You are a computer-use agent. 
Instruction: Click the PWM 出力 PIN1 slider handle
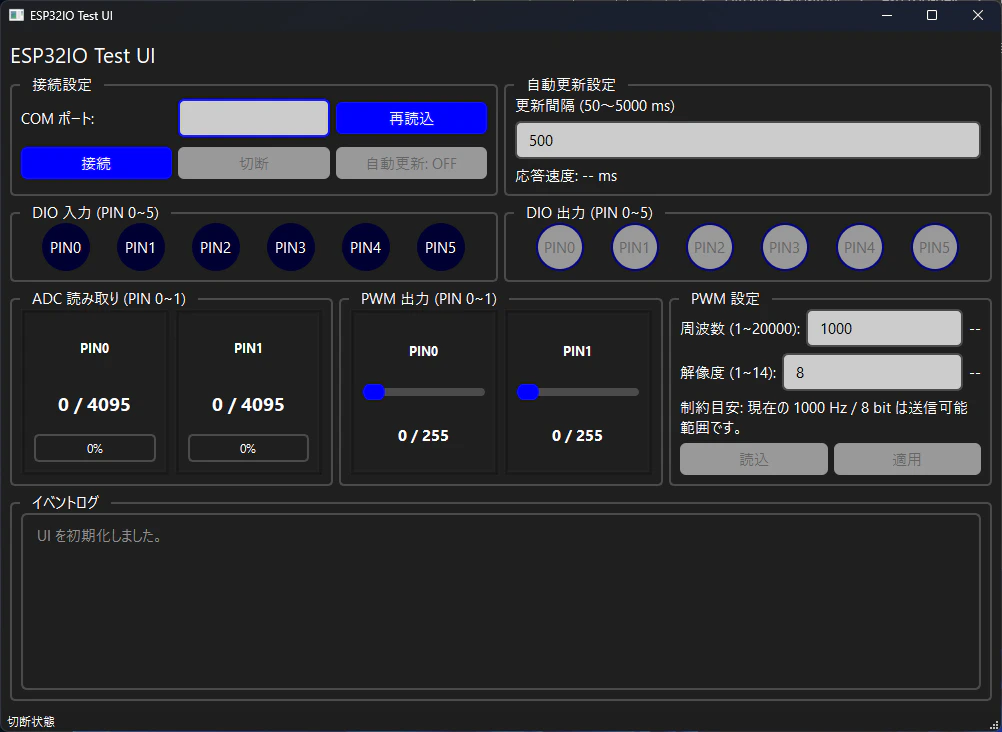point(528,392)
